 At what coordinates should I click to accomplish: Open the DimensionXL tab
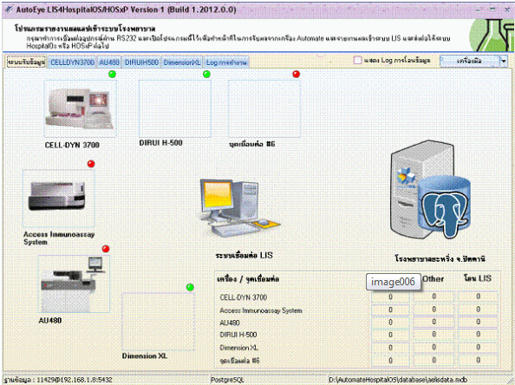pos(182,62)
